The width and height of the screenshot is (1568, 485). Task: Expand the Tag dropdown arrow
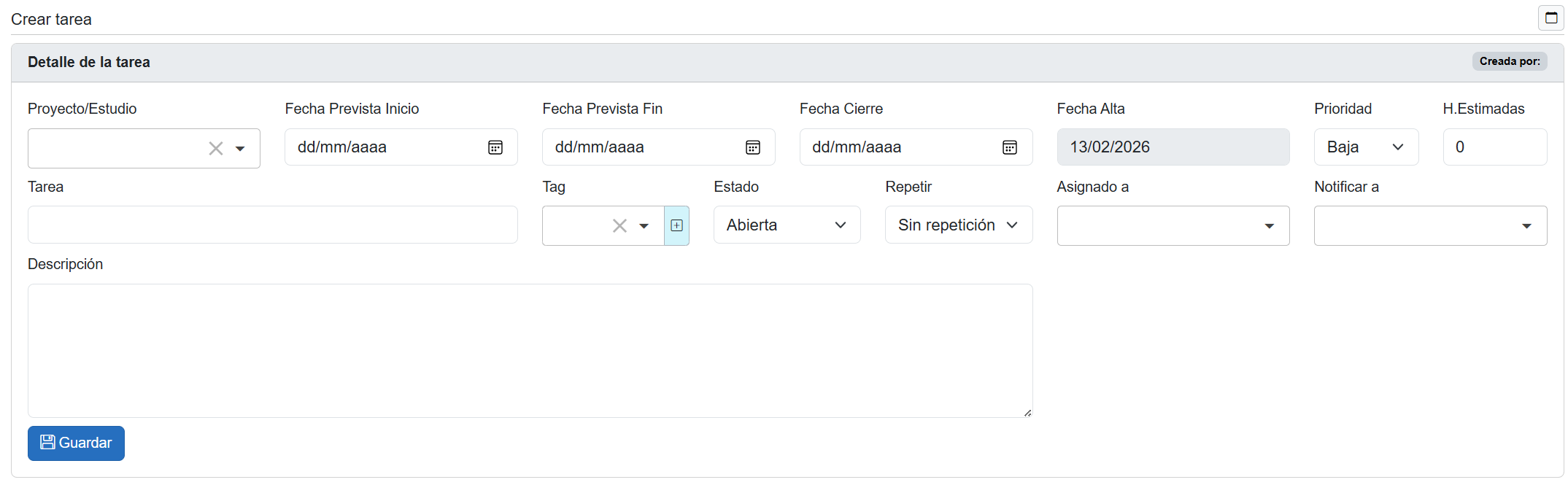[x=644, y=226]
